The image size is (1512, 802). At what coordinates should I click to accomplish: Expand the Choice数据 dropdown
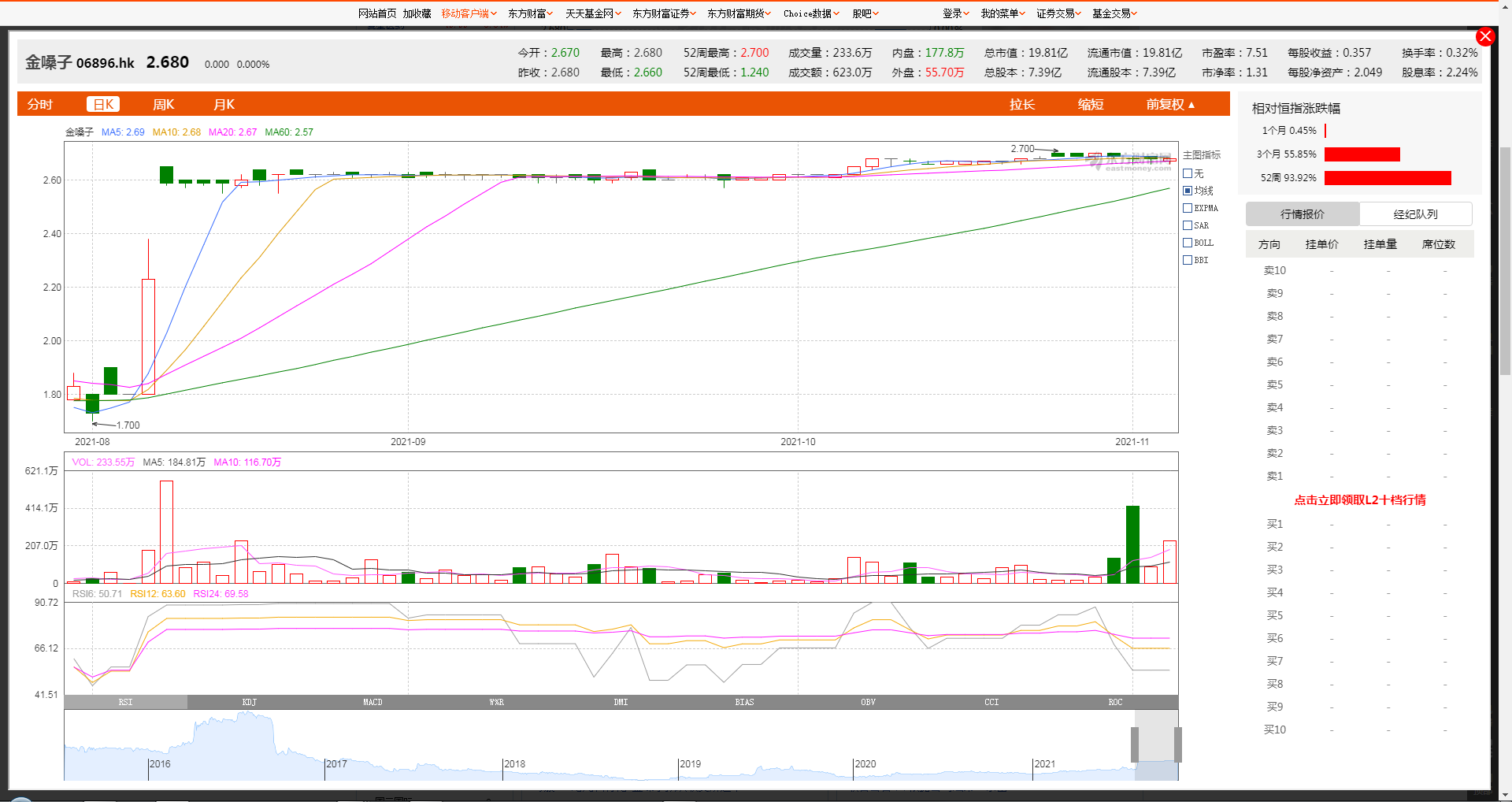811,13
